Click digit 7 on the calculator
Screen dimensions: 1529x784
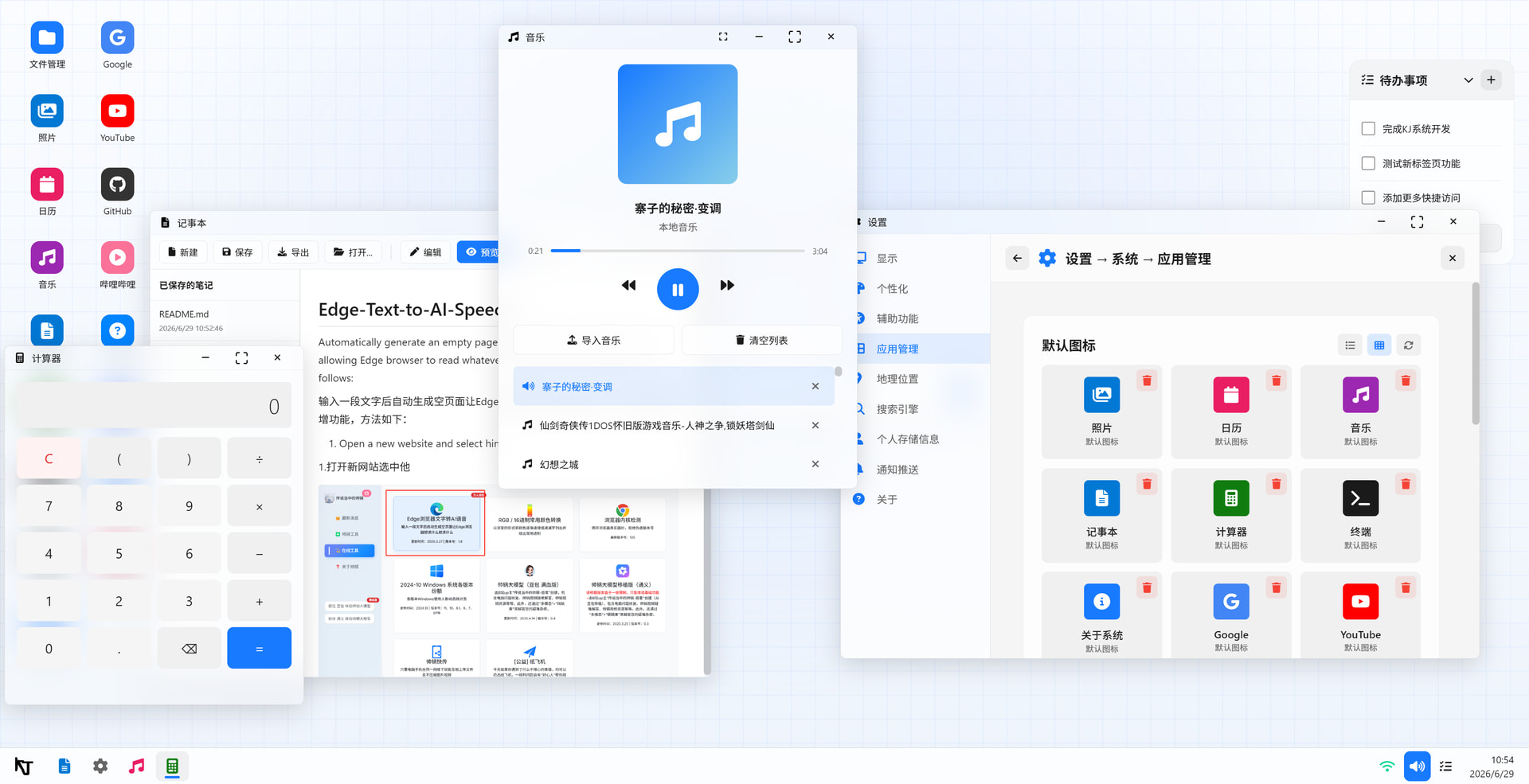(x=49, y=505)
